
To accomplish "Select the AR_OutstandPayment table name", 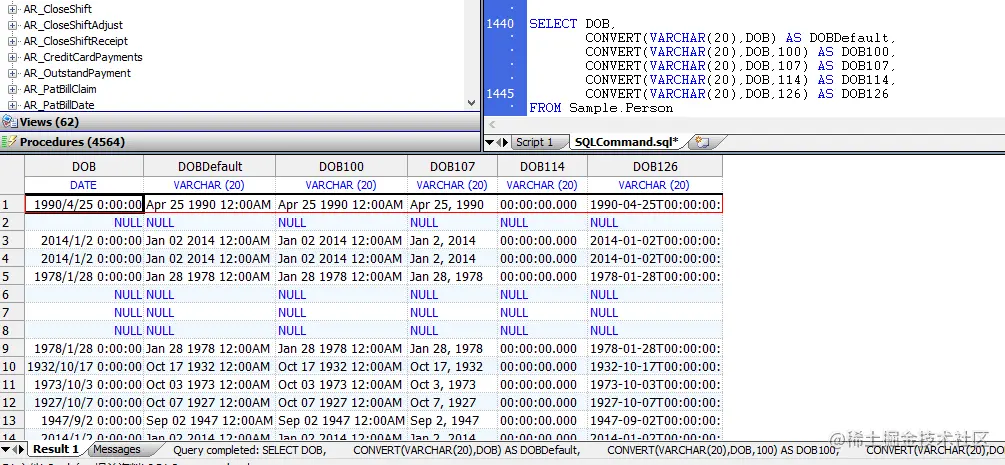I will pos(77,73).
